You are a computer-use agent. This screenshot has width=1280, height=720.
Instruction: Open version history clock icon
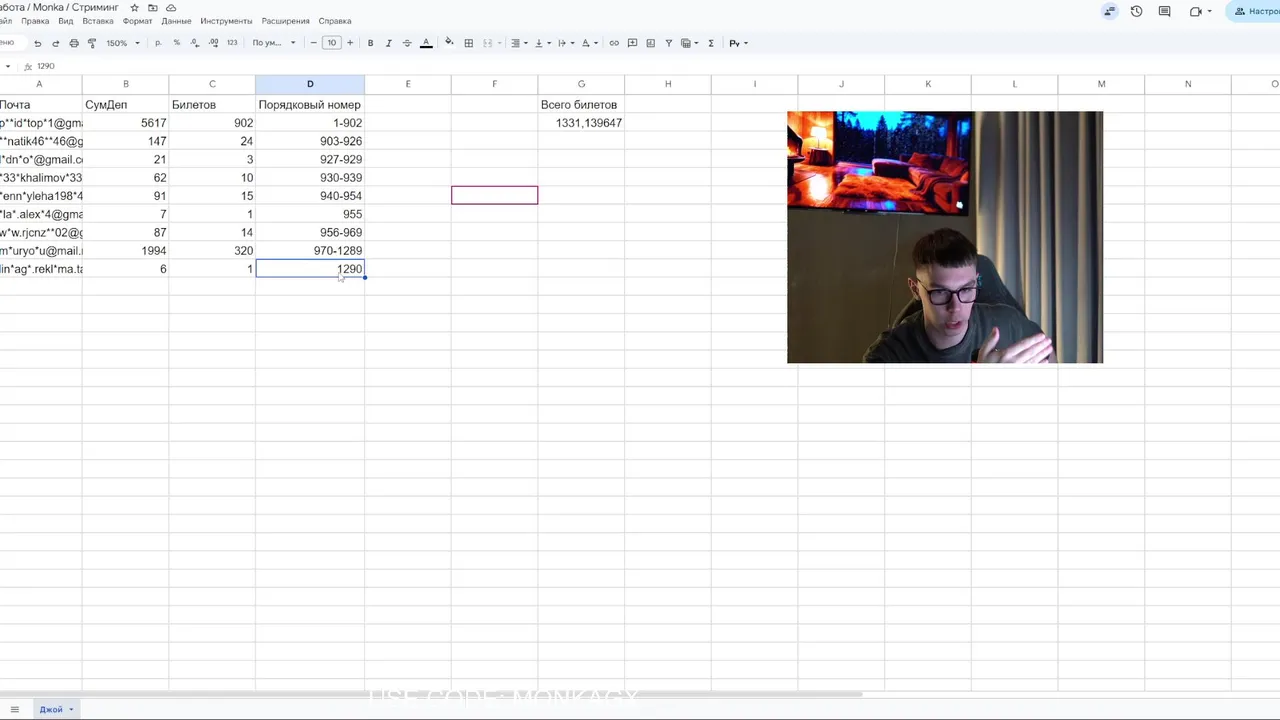(x=1136, y=11)
